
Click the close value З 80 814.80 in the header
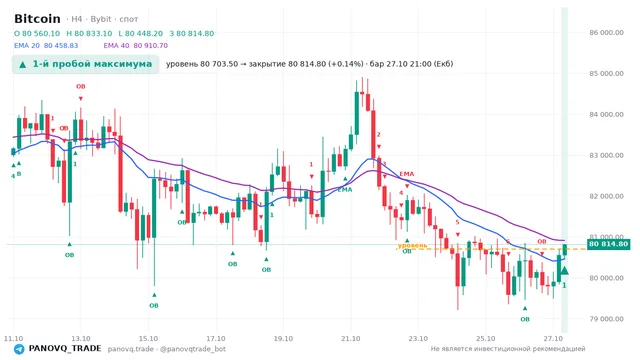pos(192,33)
